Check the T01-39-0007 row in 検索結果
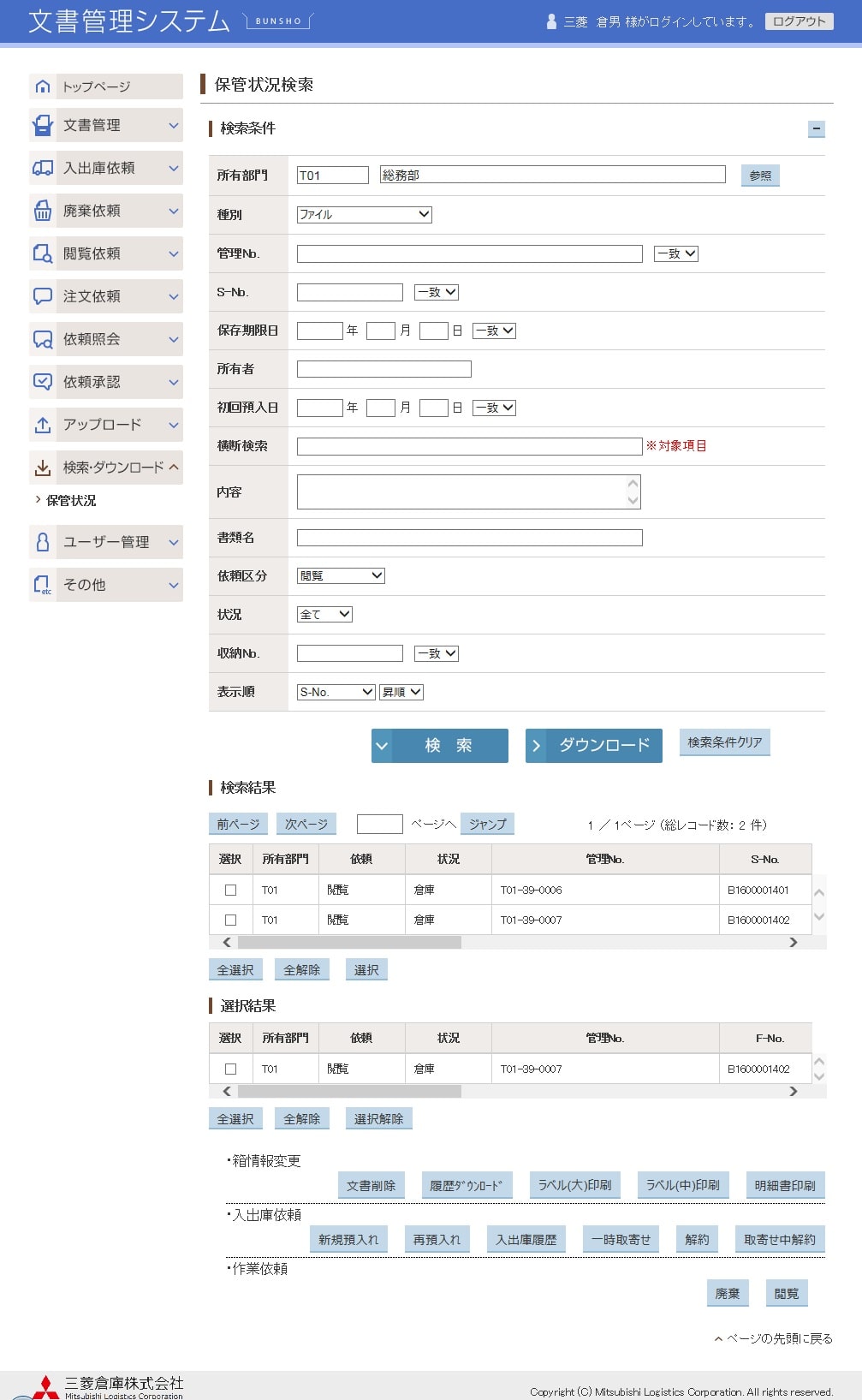The width and height of the screenshot is (862, 1400). coord(230,920)
